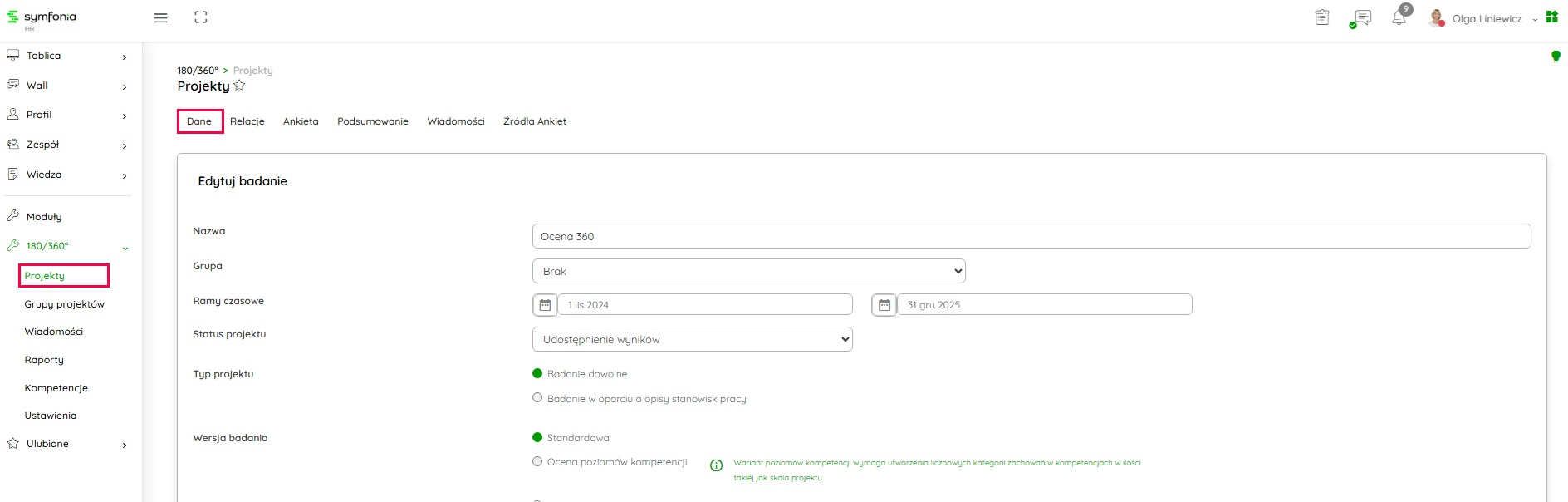The height and width of the screenshot is (502, 1568).
Task: Click the green lightbulb hint icon
Action: point(1556,57)
